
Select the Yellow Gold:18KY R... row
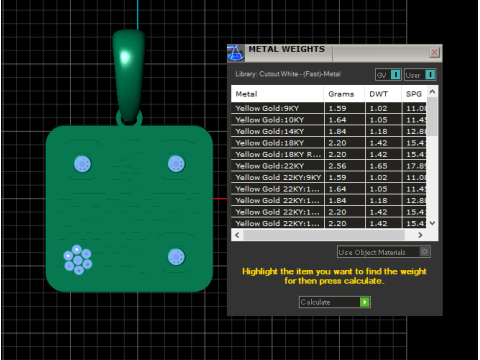329,155
